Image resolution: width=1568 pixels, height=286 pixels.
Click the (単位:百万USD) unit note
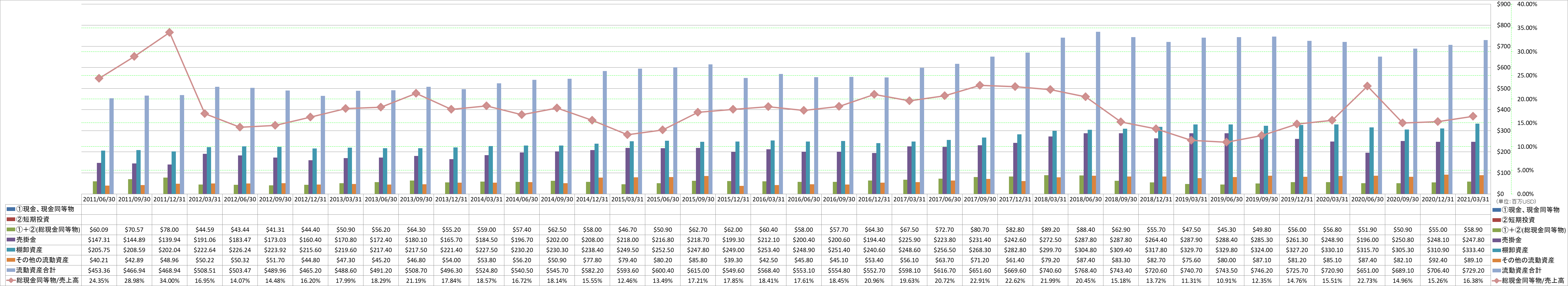pos(1516,201)
